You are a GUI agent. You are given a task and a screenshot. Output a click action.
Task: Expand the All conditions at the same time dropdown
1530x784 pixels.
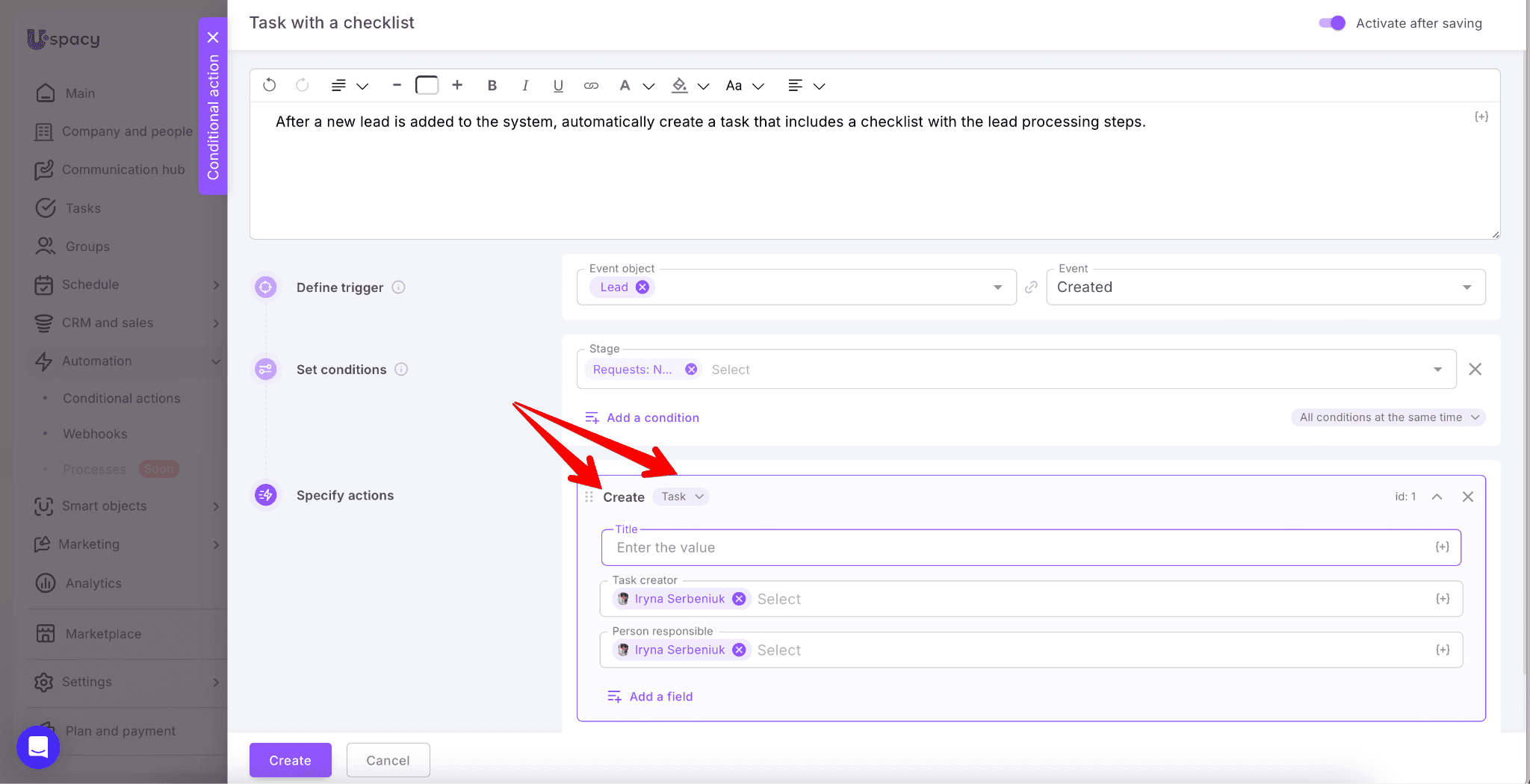(x=1388, y=417)
